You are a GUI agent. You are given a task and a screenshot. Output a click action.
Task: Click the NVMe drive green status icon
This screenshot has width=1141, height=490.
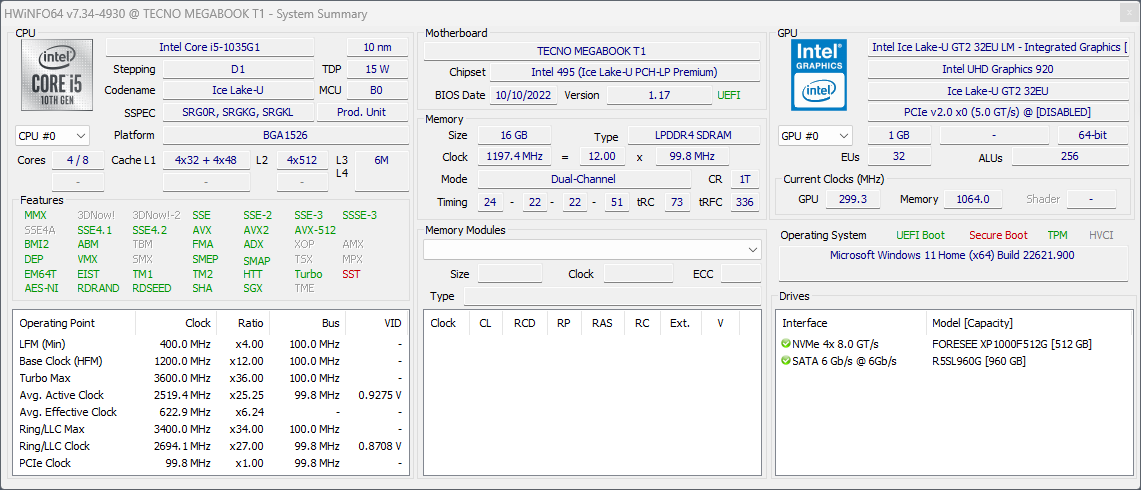point(786,344)
